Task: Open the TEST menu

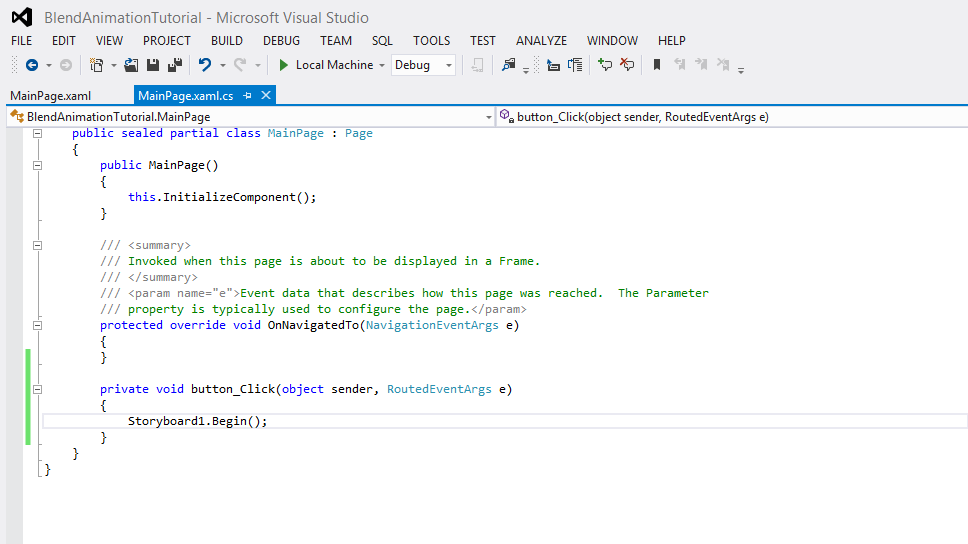Action: pos(483,41)
